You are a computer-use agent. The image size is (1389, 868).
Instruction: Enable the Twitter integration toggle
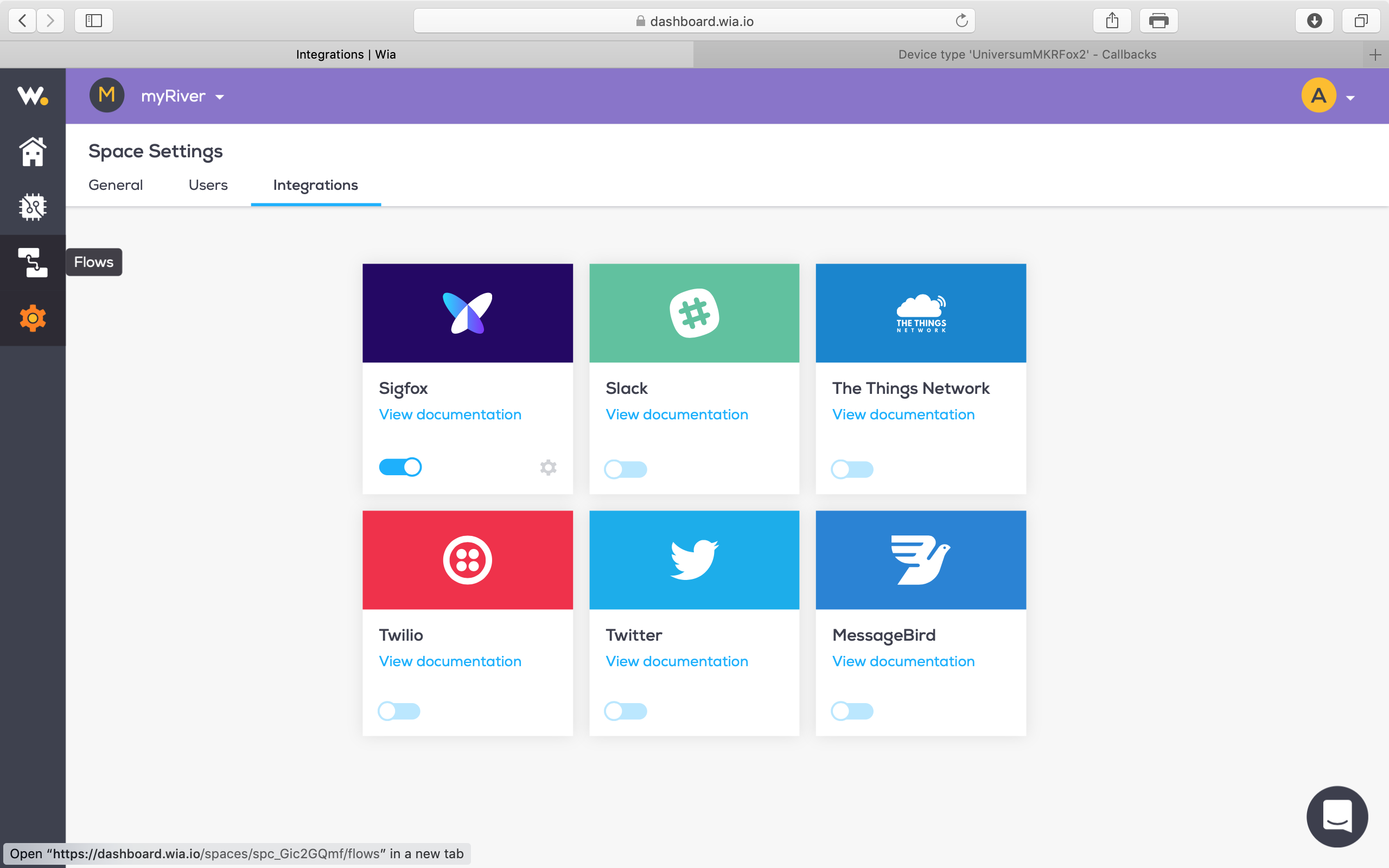[626, 711]
